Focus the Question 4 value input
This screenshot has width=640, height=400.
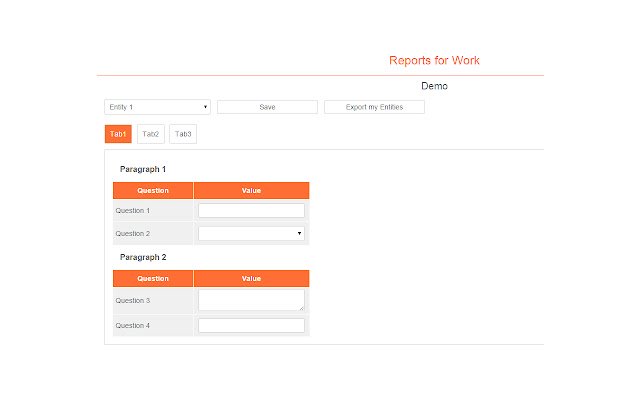(251, 326)
